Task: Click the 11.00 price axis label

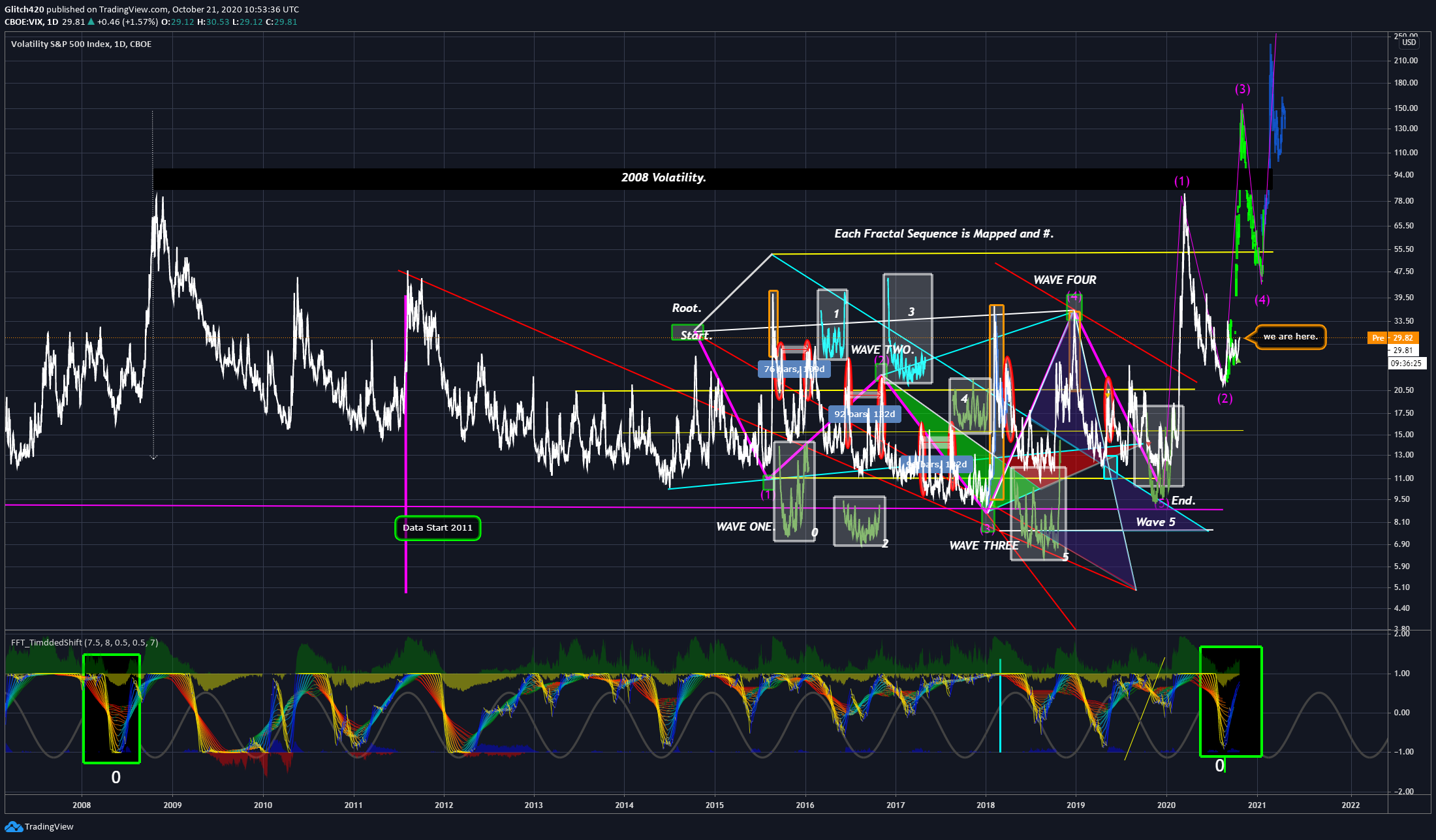Action: (1403, 478)
